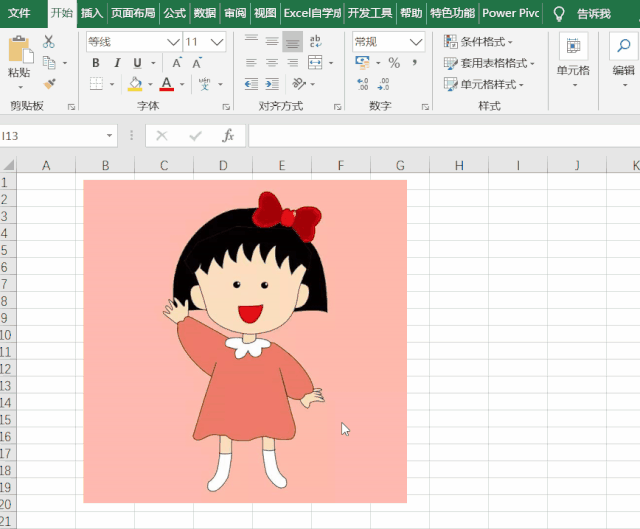This screenshot has width=640, height=529.
Task: Click the Merge and Center icon
Action: pyautogui.click(x=316, y=63)
